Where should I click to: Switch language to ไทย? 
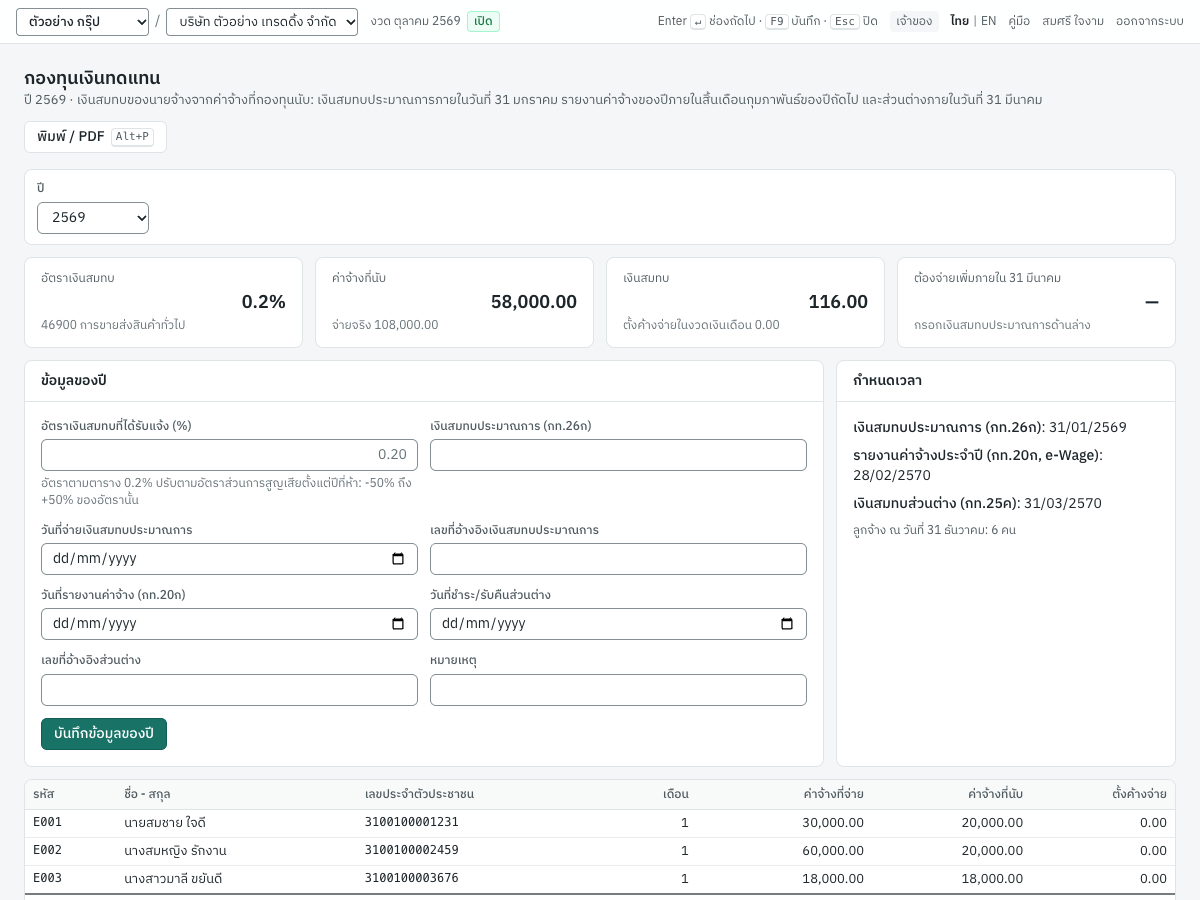(959, 21)
